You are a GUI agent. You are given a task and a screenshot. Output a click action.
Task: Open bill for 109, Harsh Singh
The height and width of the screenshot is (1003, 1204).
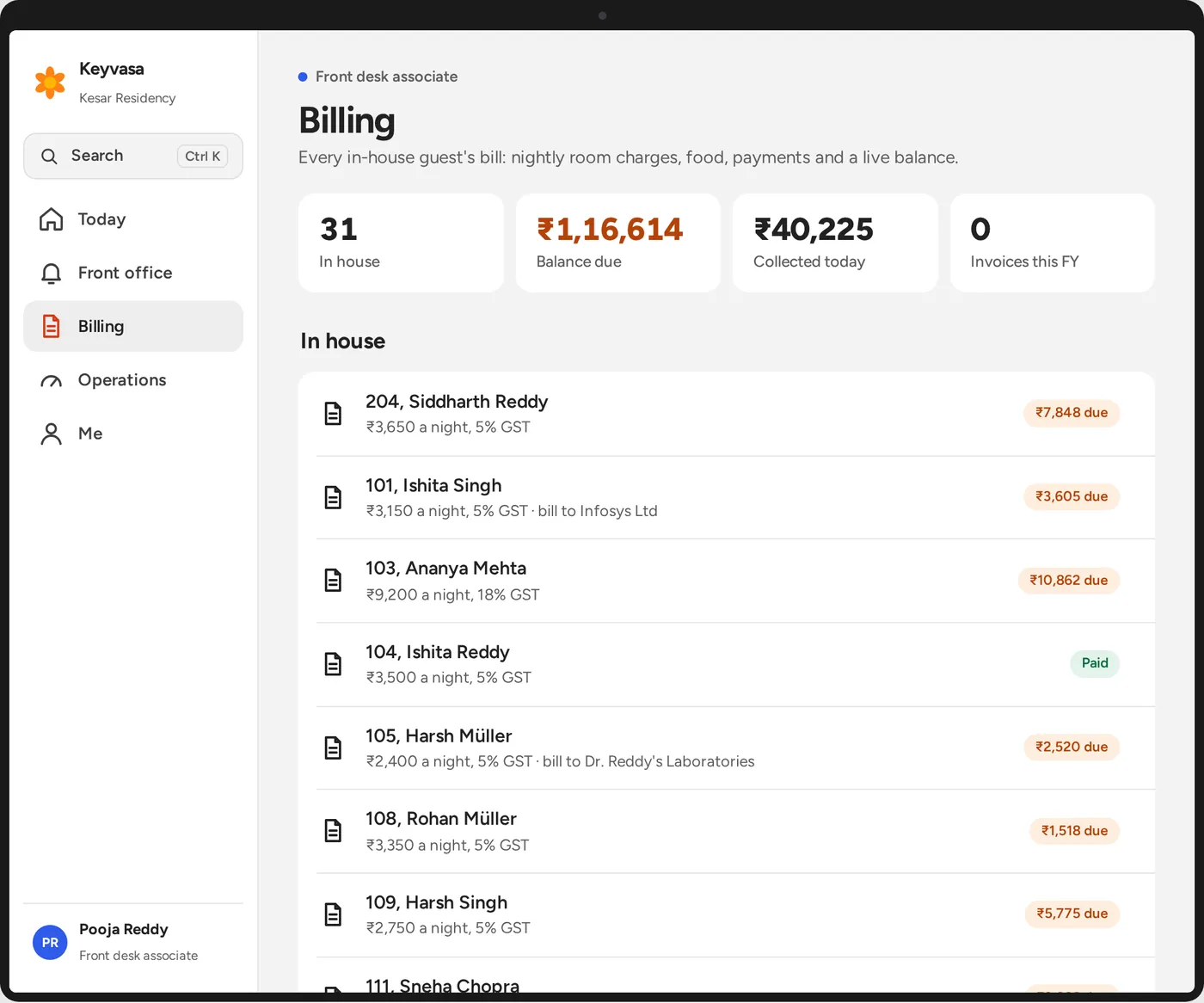[x=727, y=914]
